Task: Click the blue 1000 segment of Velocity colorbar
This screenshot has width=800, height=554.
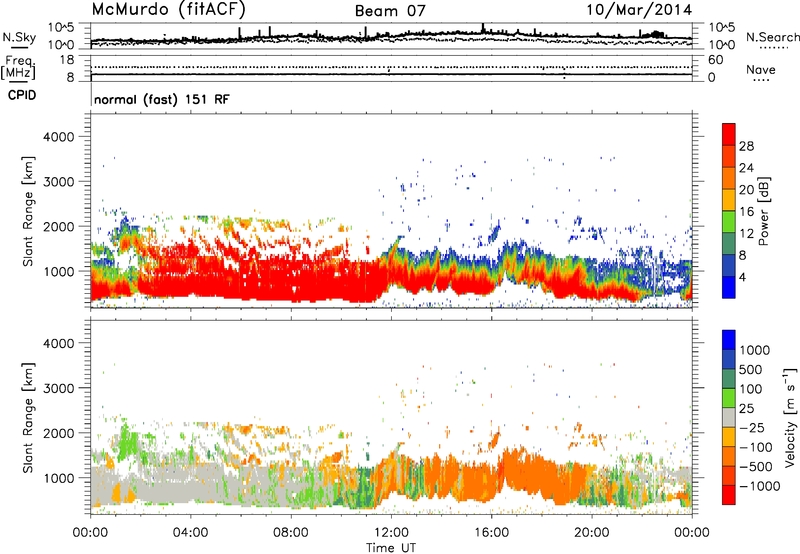Action: tap(729, 340)
